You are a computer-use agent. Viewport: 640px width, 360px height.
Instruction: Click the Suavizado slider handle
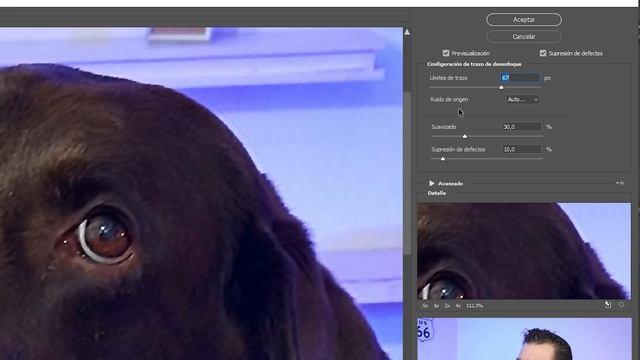(464, 136)
